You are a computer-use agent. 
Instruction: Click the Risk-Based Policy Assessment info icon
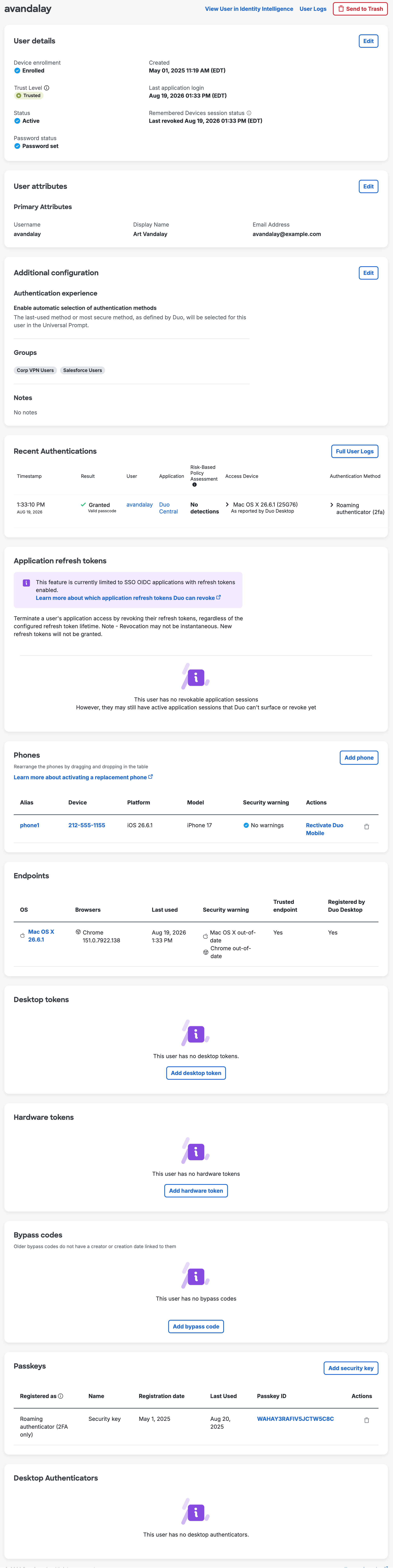(x=195, y=485)
